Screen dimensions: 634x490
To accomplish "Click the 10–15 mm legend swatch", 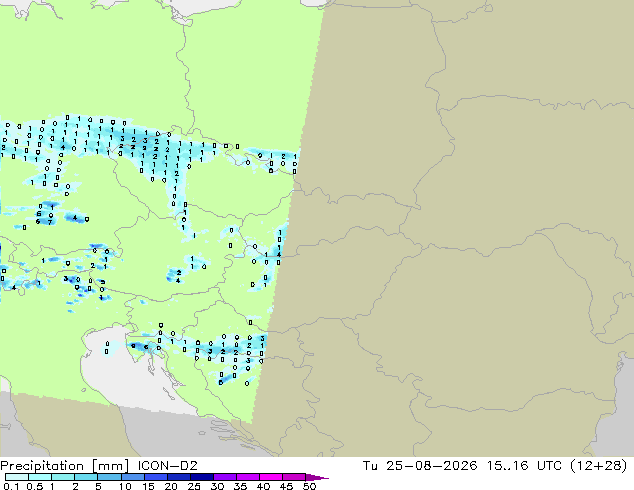I will 132,477.
